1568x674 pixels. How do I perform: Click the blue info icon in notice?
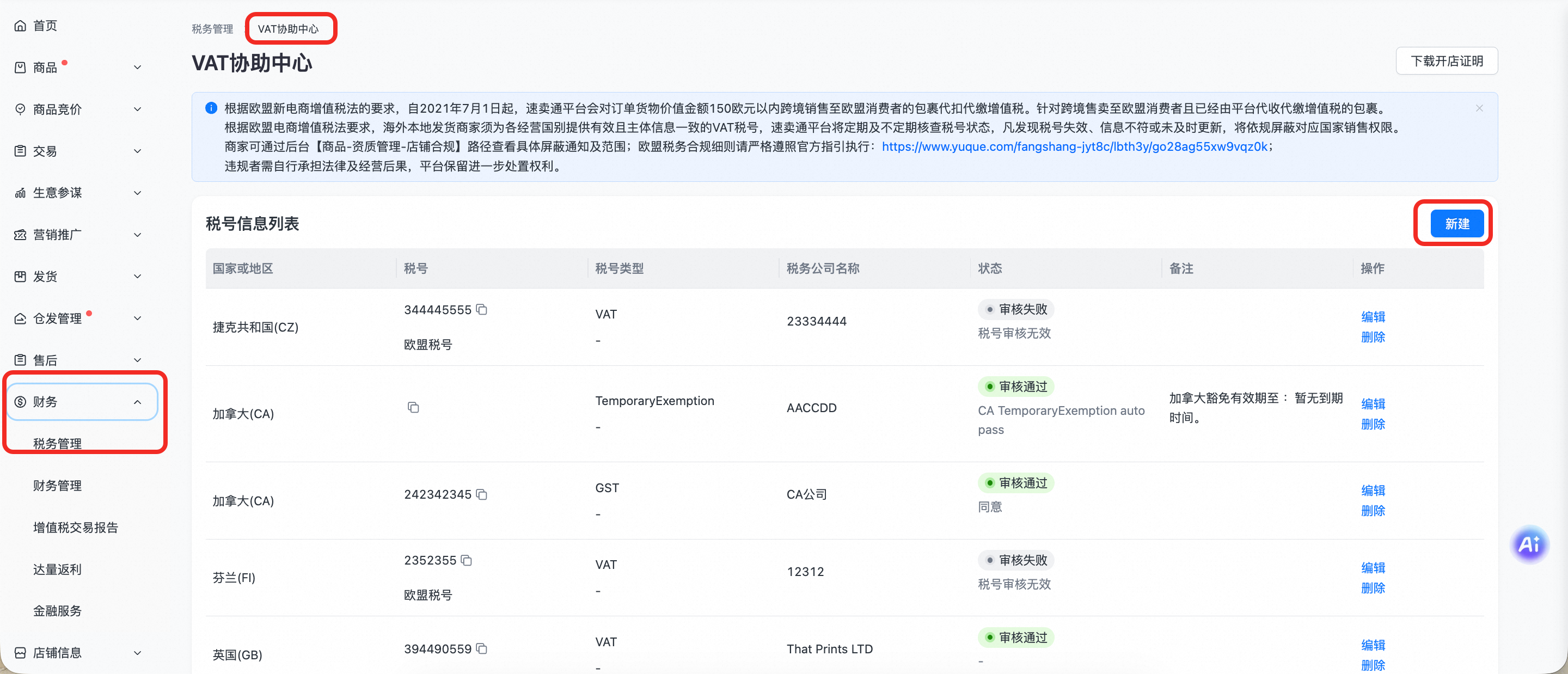(211, 108)
